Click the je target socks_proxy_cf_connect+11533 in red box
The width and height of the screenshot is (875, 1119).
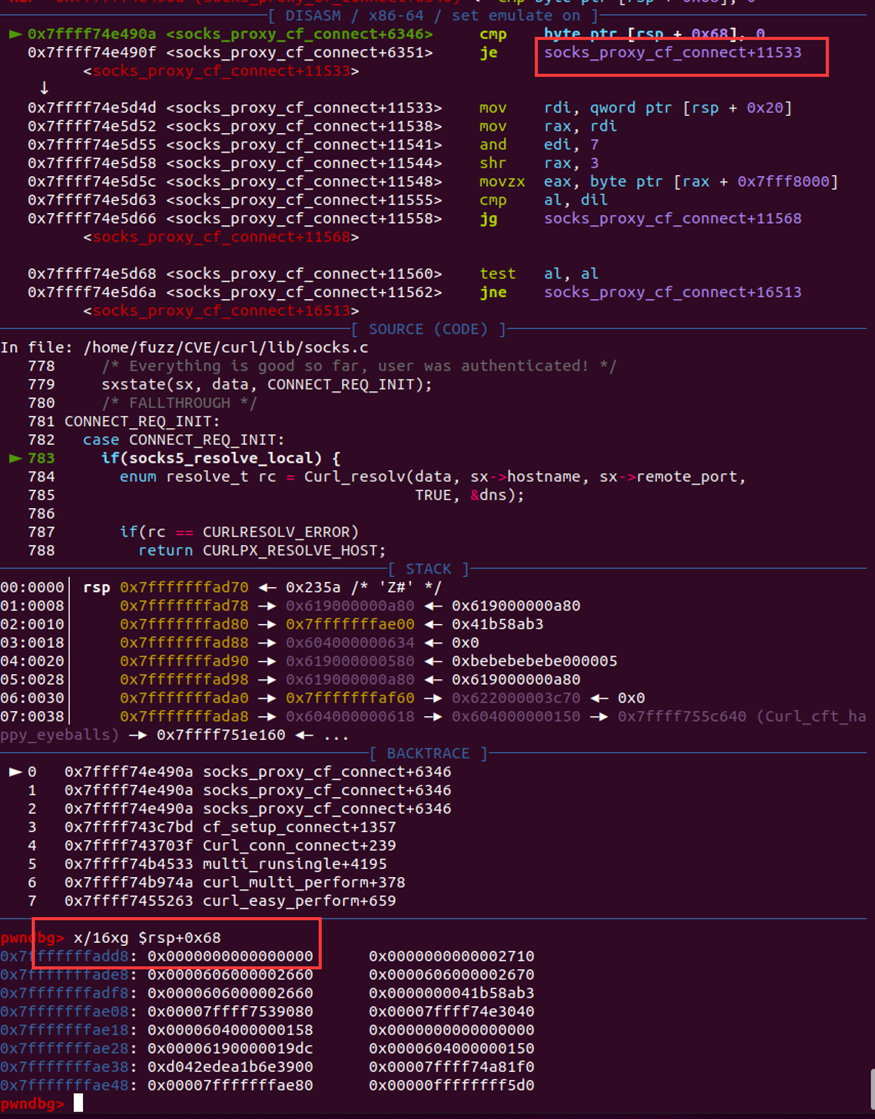[x=672, y=52]
